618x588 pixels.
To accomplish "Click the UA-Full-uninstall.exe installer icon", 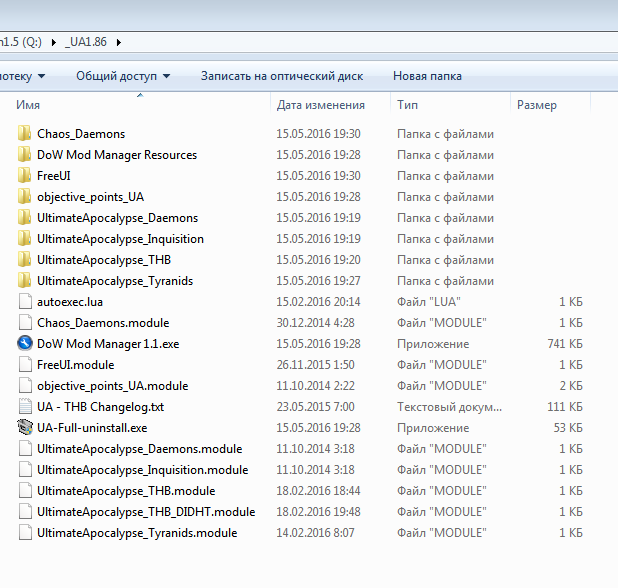I will 25,427.
